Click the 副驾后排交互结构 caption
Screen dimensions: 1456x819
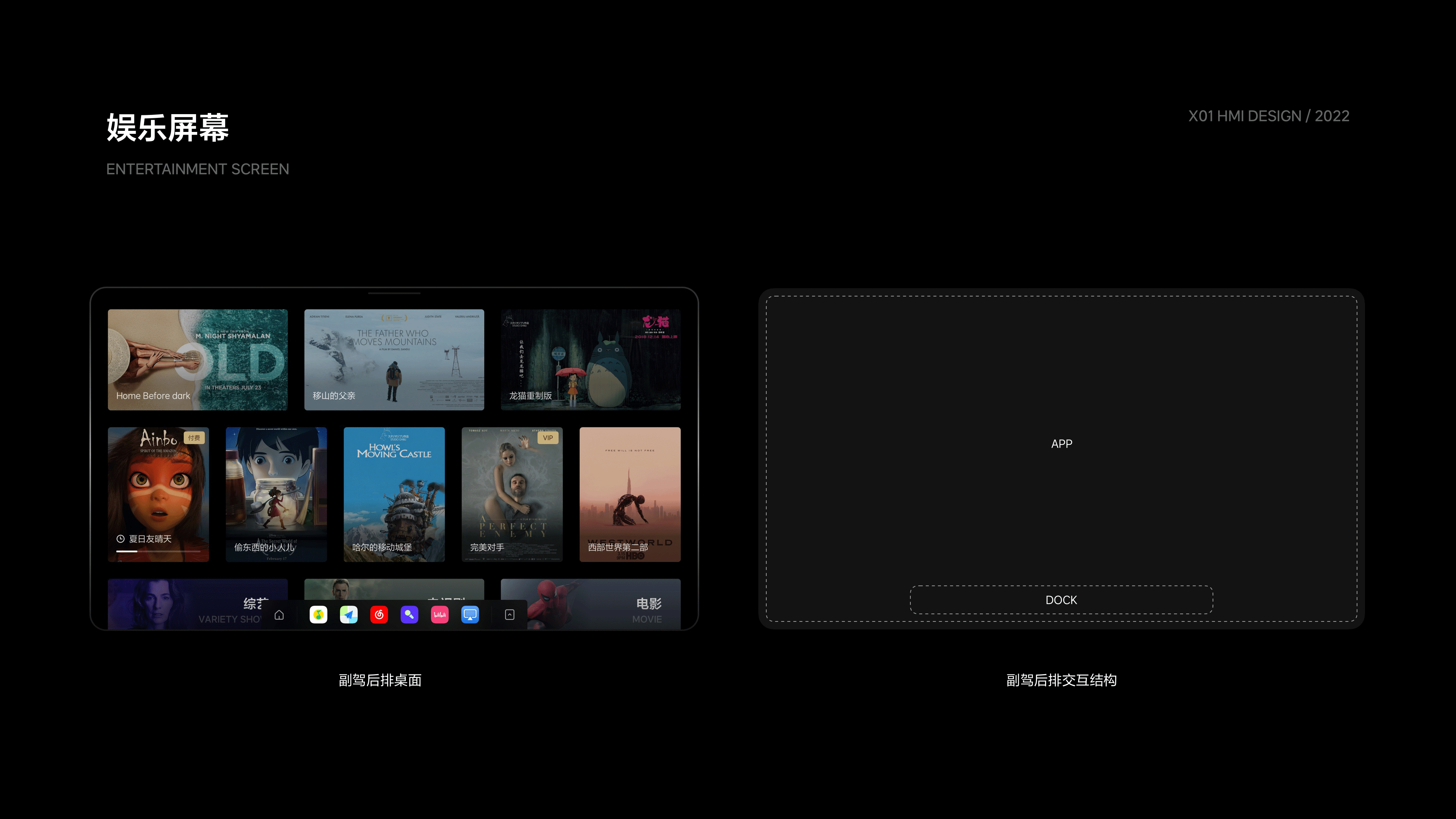point(1062,680)
